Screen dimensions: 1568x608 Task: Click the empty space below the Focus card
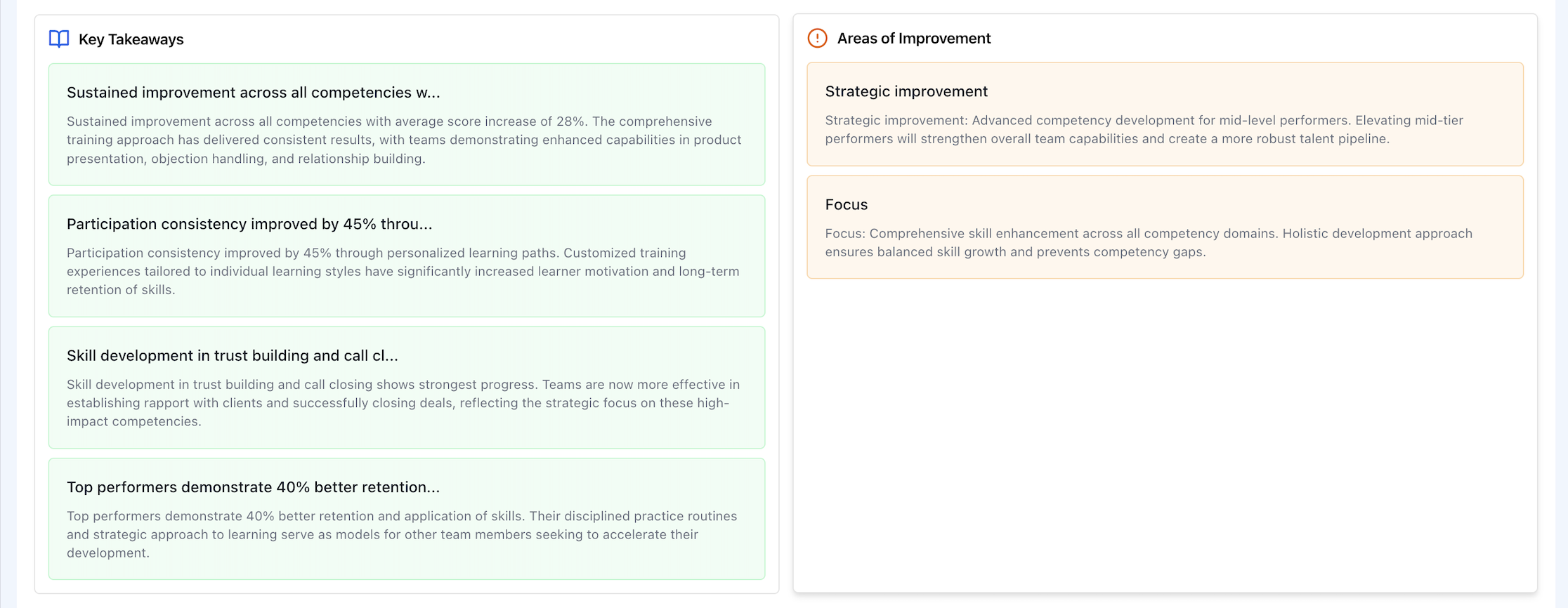(1165, 435)
